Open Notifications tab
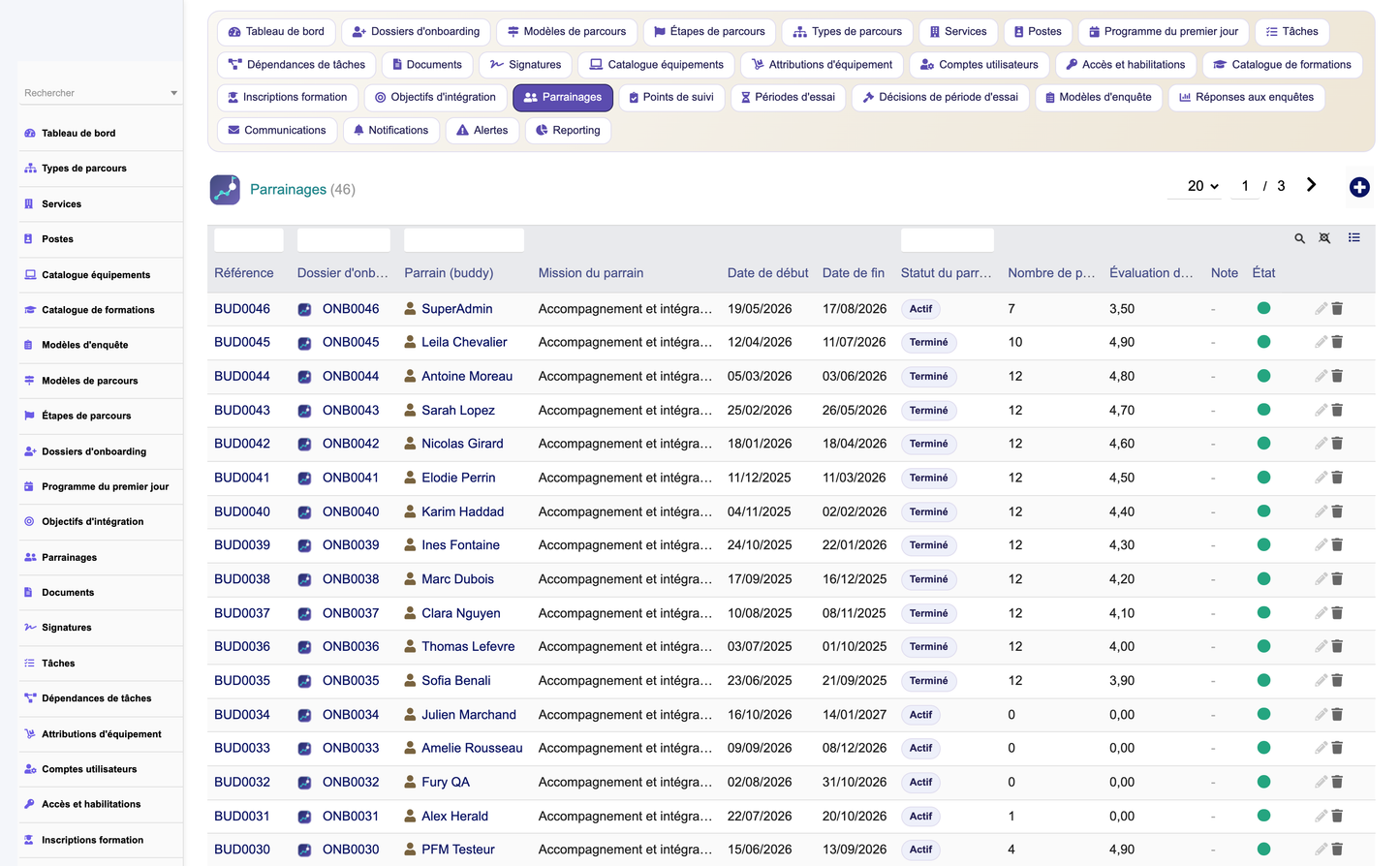This screenshot has width=1400, height=866. (x=391, y=131)
